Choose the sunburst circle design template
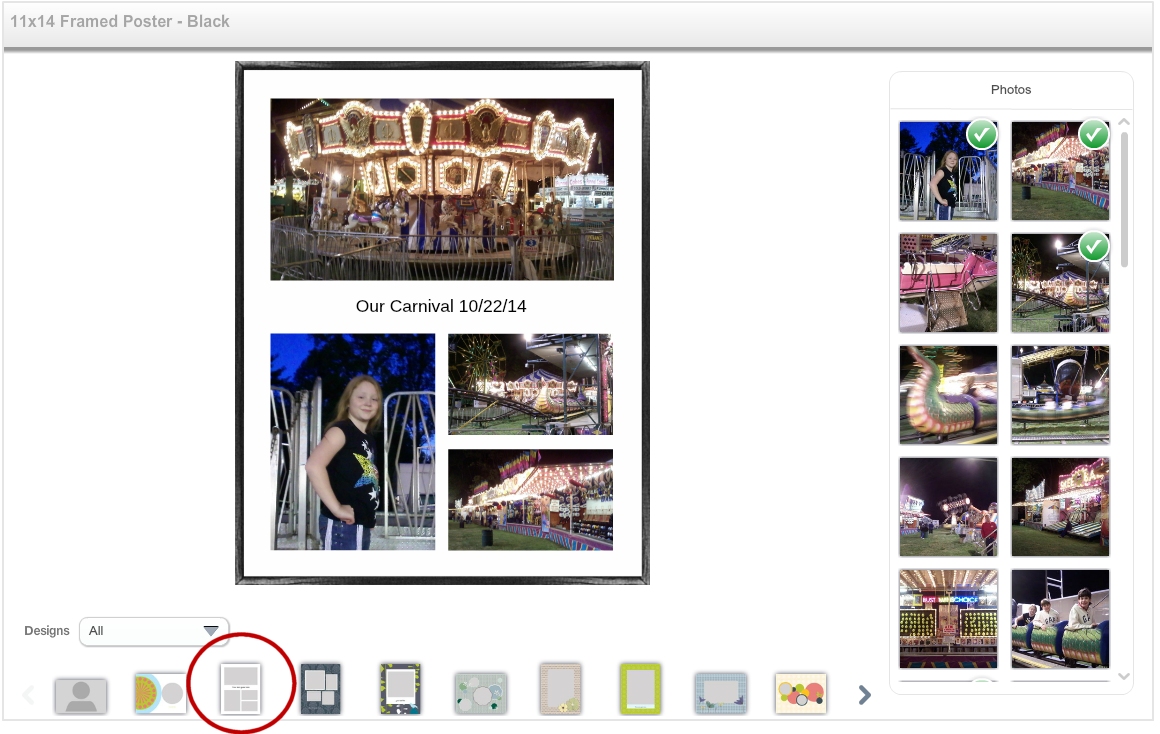This screenshot has height=734, width=1160. (161, 693)
